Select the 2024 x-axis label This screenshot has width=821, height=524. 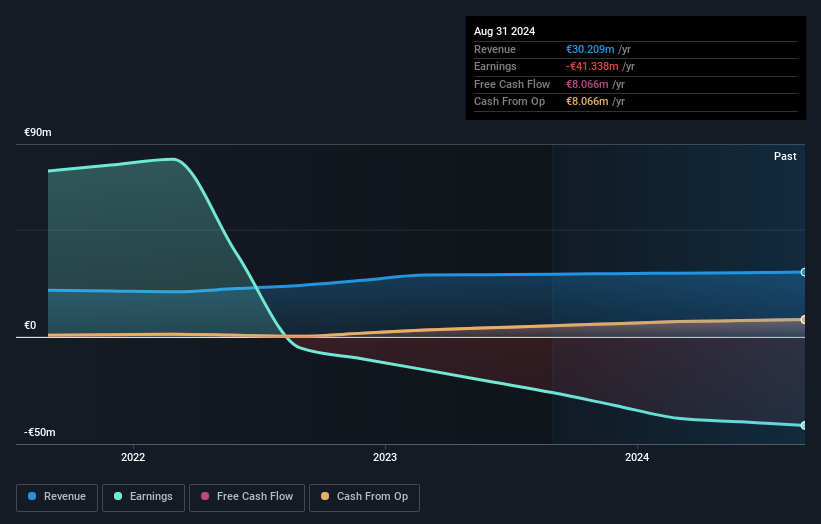click(x=637, y=457)
